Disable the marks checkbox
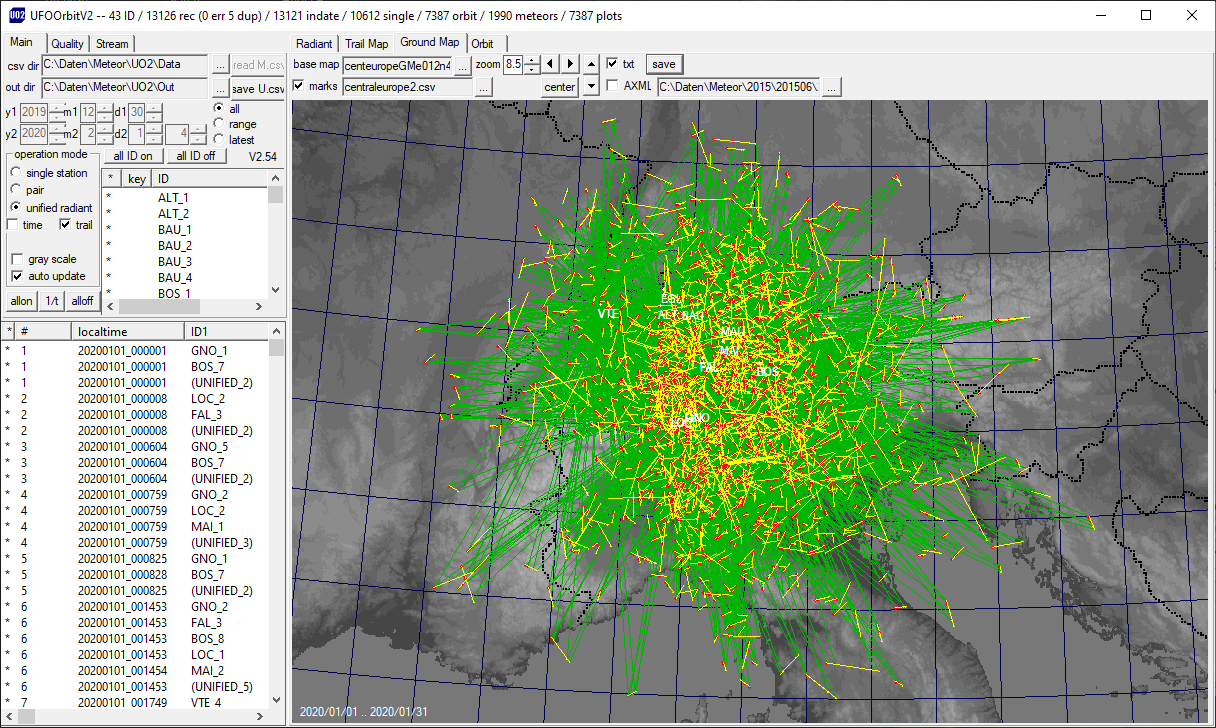The width and height of the screenshot is (1216, 728). pos(299,87)
